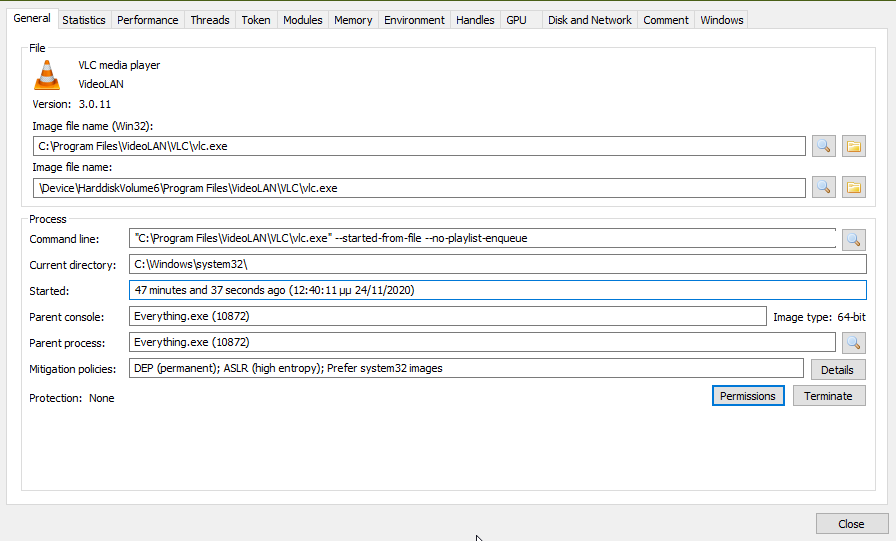The width and height of the screenshot is (896, 541).
Task: Go to the Token tab
Action: [256, 20]
